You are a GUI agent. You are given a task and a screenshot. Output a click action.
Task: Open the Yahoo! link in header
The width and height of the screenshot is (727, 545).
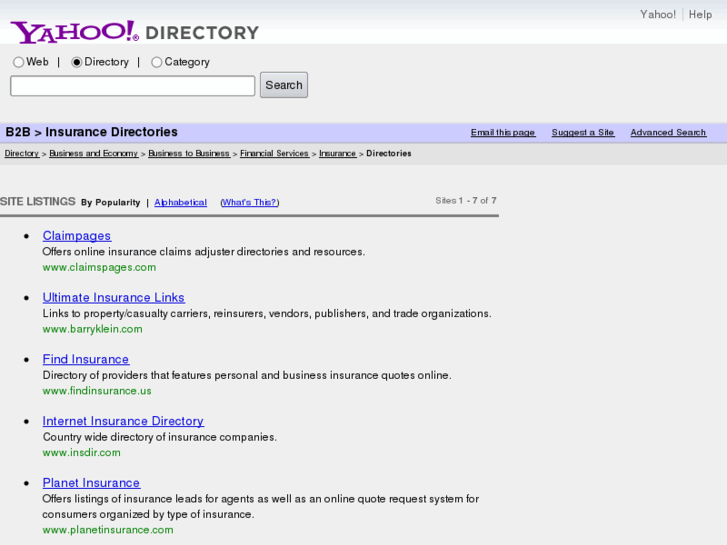658,14
